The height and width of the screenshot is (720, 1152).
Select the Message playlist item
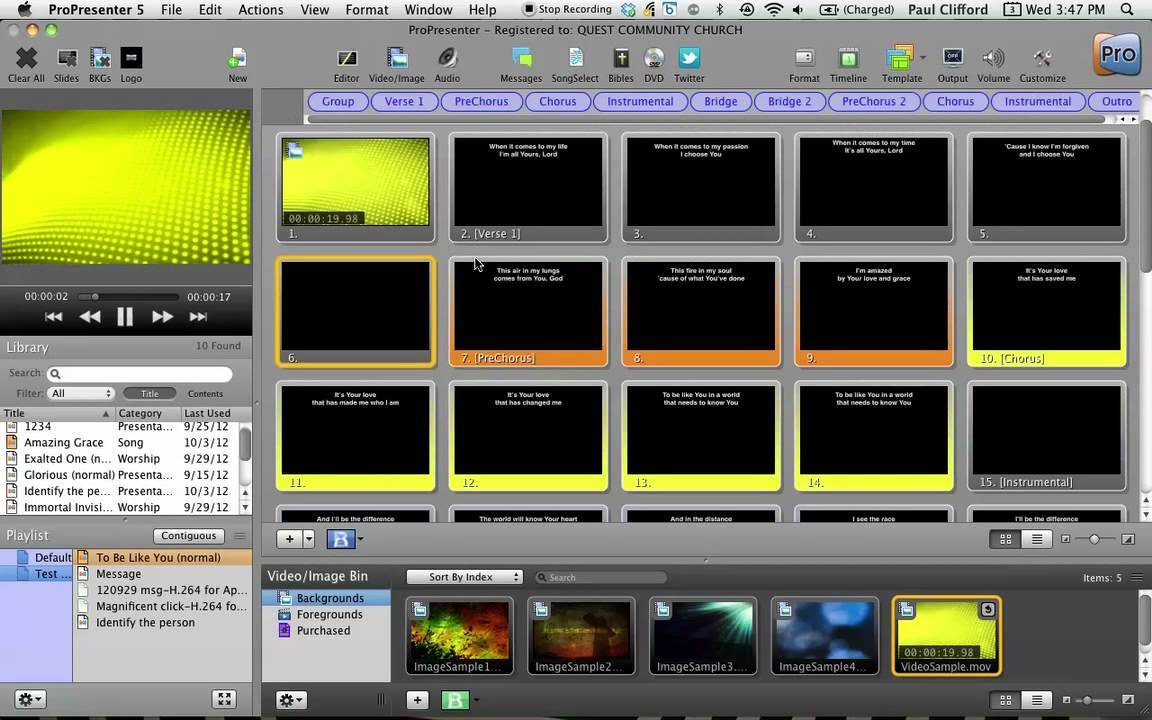click(x=162, y=574)
